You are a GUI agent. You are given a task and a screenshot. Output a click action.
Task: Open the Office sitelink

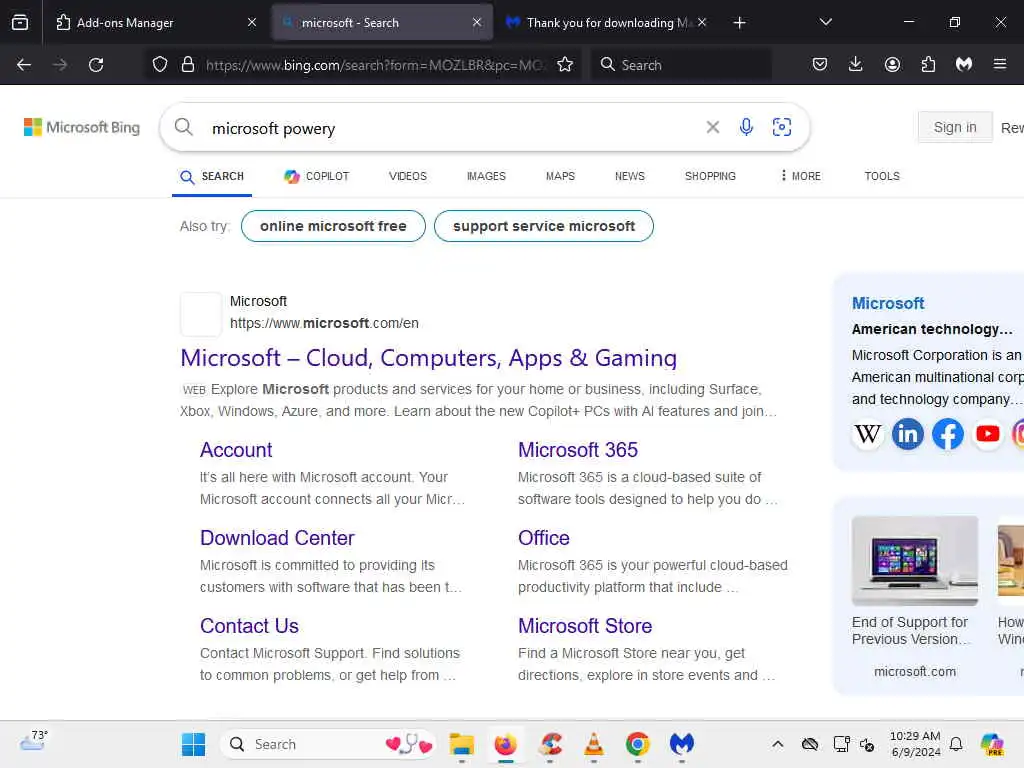coord(543,538)
